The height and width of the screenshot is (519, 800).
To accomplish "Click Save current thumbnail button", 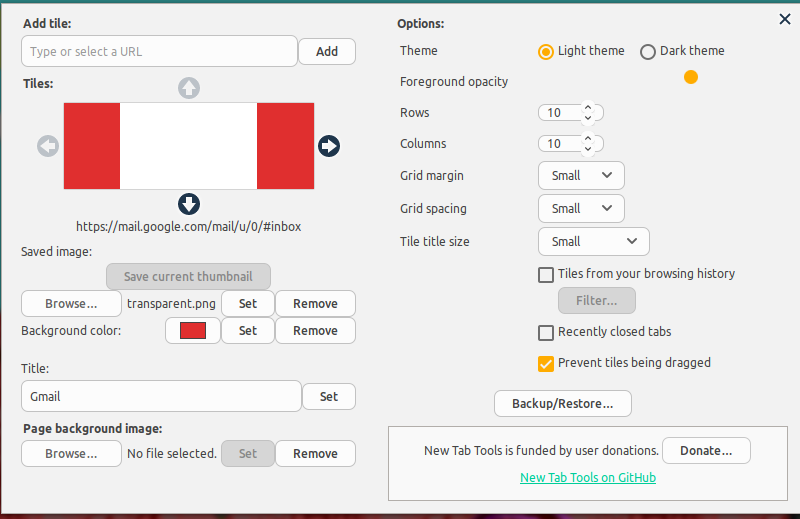I will coord(188,277).
